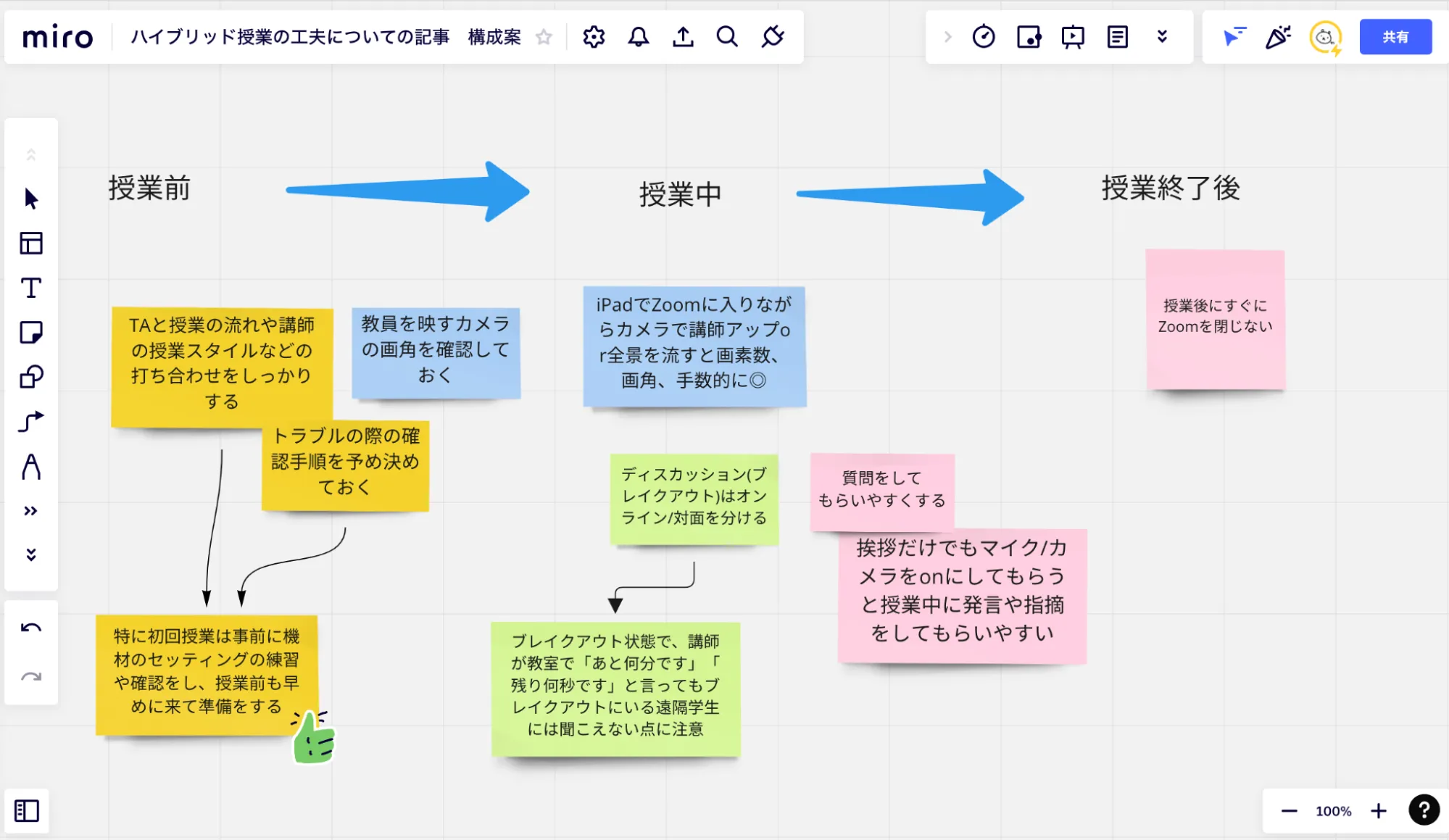Select the sticky note tool
The height and width of the screenshot is (840, 1449).
[31, 333]
